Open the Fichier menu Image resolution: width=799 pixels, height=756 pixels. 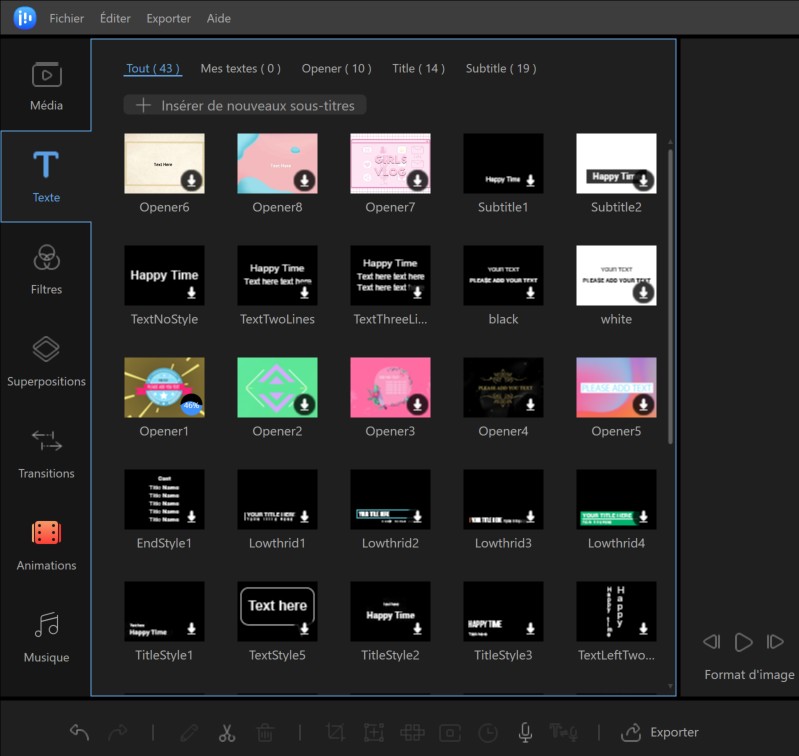pos(67,18)
